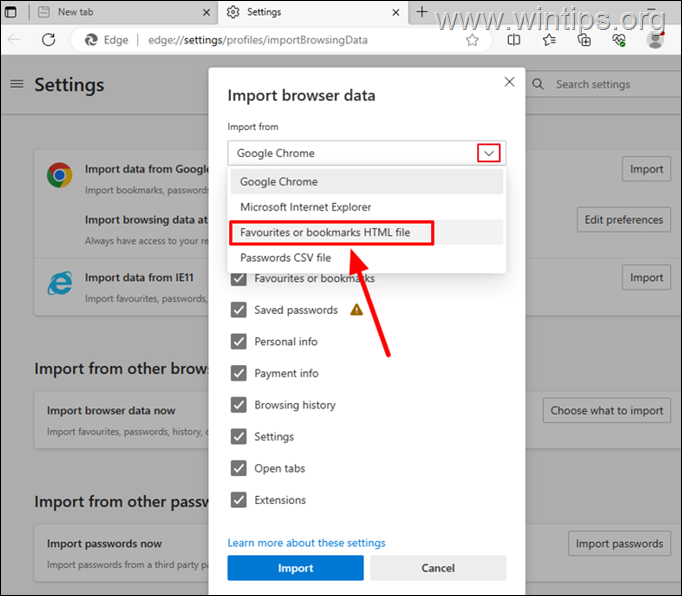Click Import data from IE11 heading
The width and height of the screenshot is (682, 596).
139,277
